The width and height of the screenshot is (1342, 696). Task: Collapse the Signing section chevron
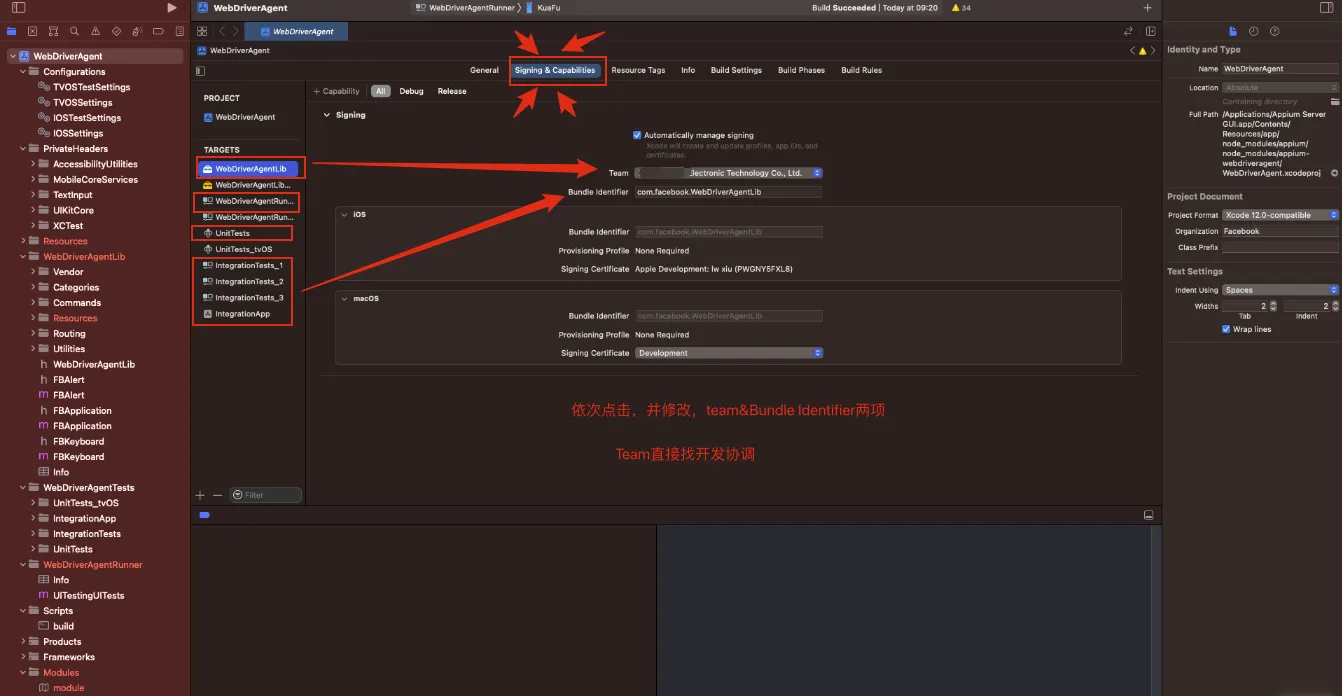pos(326,115)
